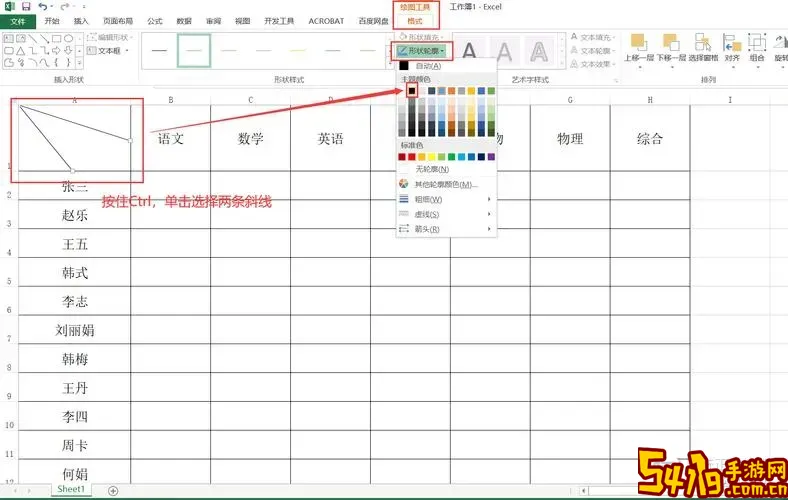Switch to 开始 Home tab

coord(52,21)
